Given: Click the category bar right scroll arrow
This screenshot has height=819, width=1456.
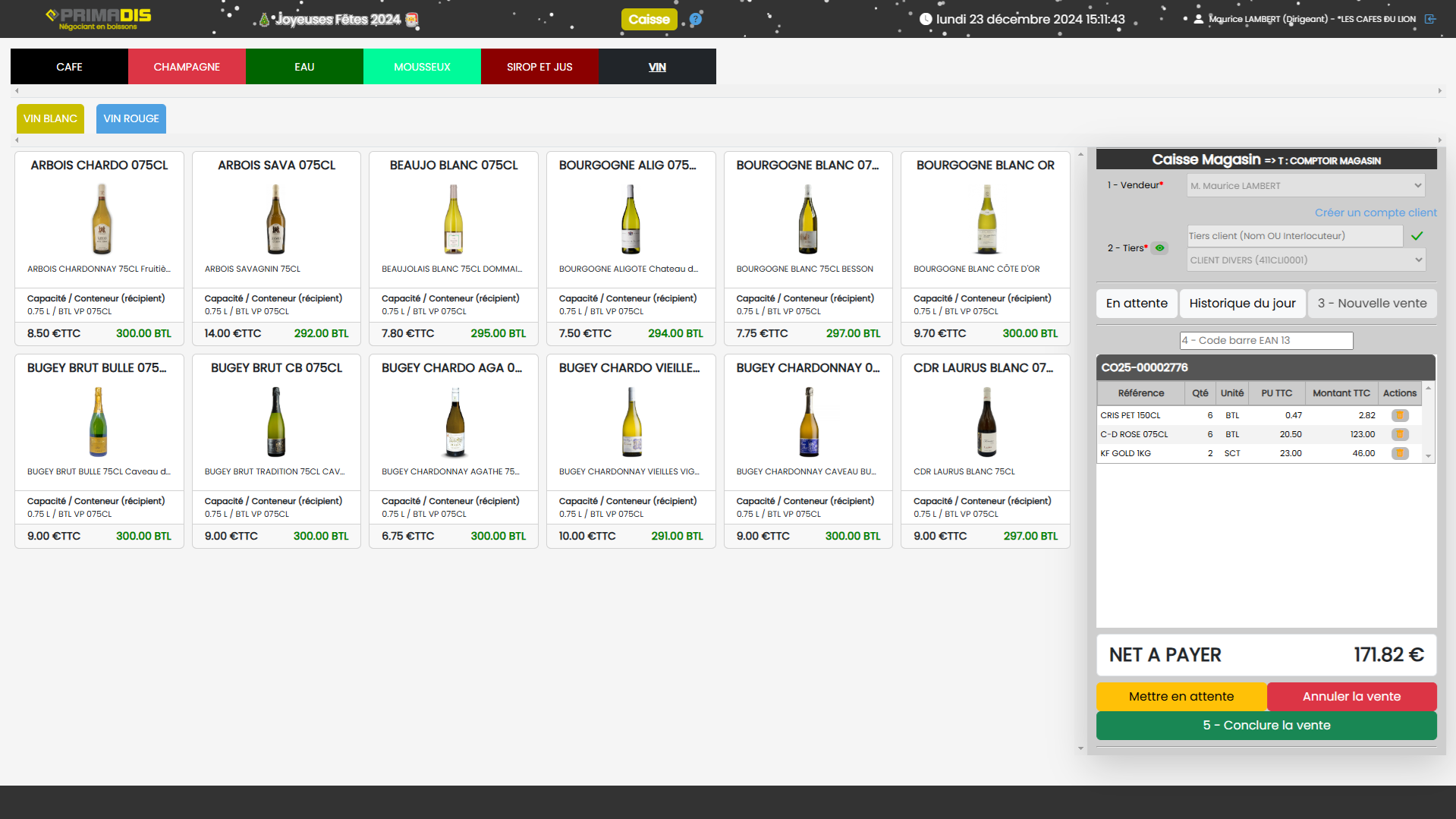Looking at the screenshot, I should pyautogui.click(x=1439, y=91).
